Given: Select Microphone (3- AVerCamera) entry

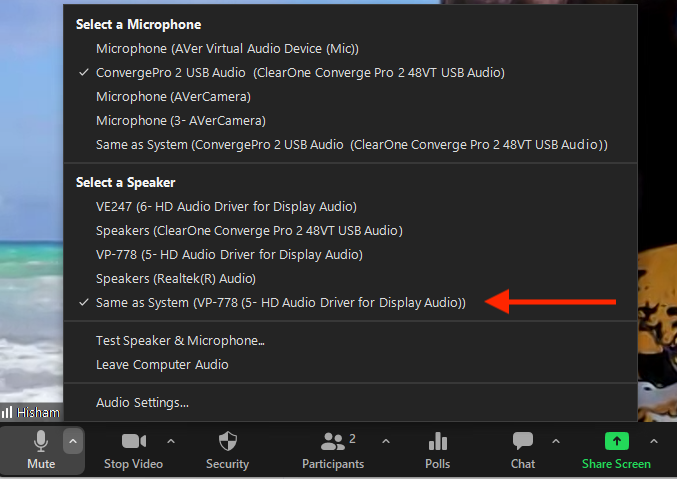Looking at the screenshot, I should [350, 121].
